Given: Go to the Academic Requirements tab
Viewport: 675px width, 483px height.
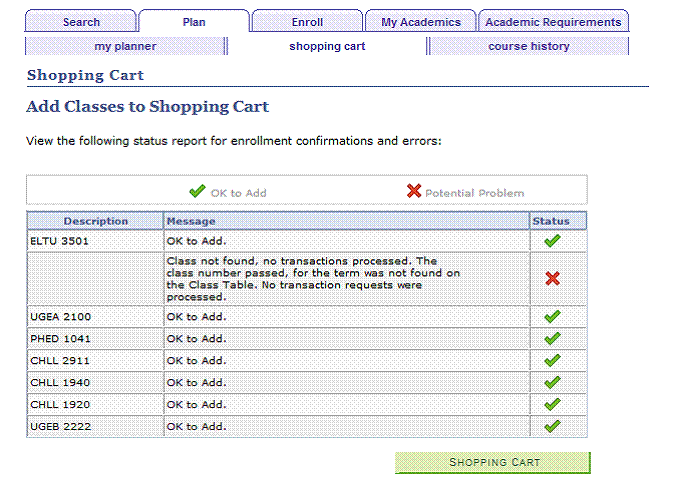Looking at the screenshot, I should [552, 22].
